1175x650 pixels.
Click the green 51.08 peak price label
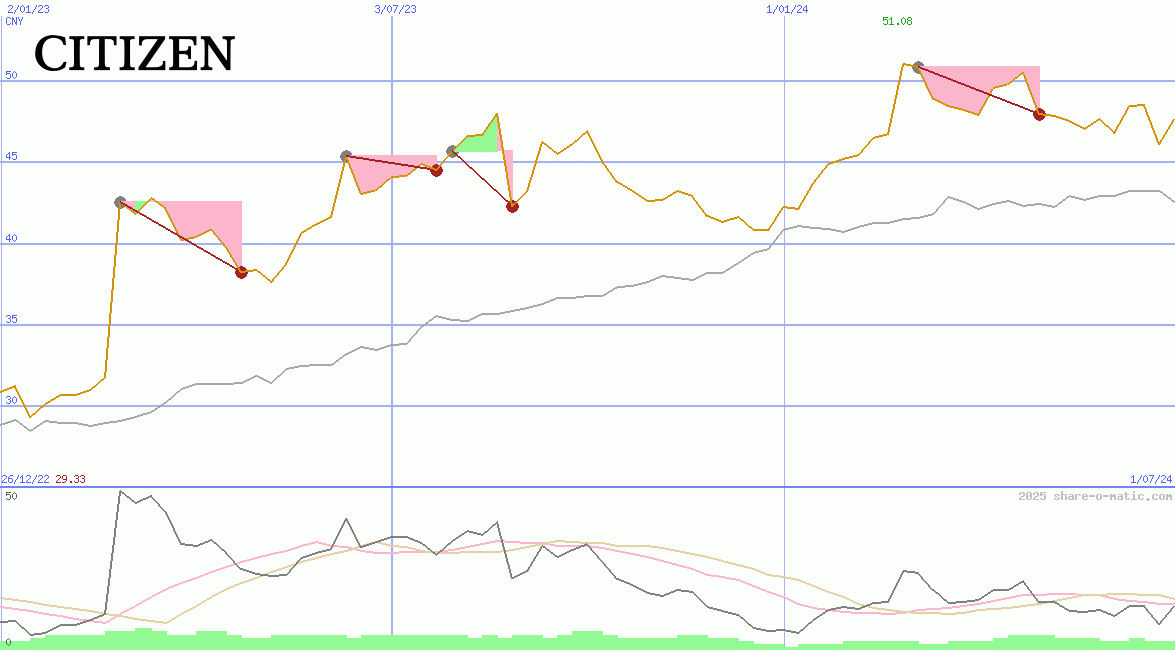pos(896,20)
